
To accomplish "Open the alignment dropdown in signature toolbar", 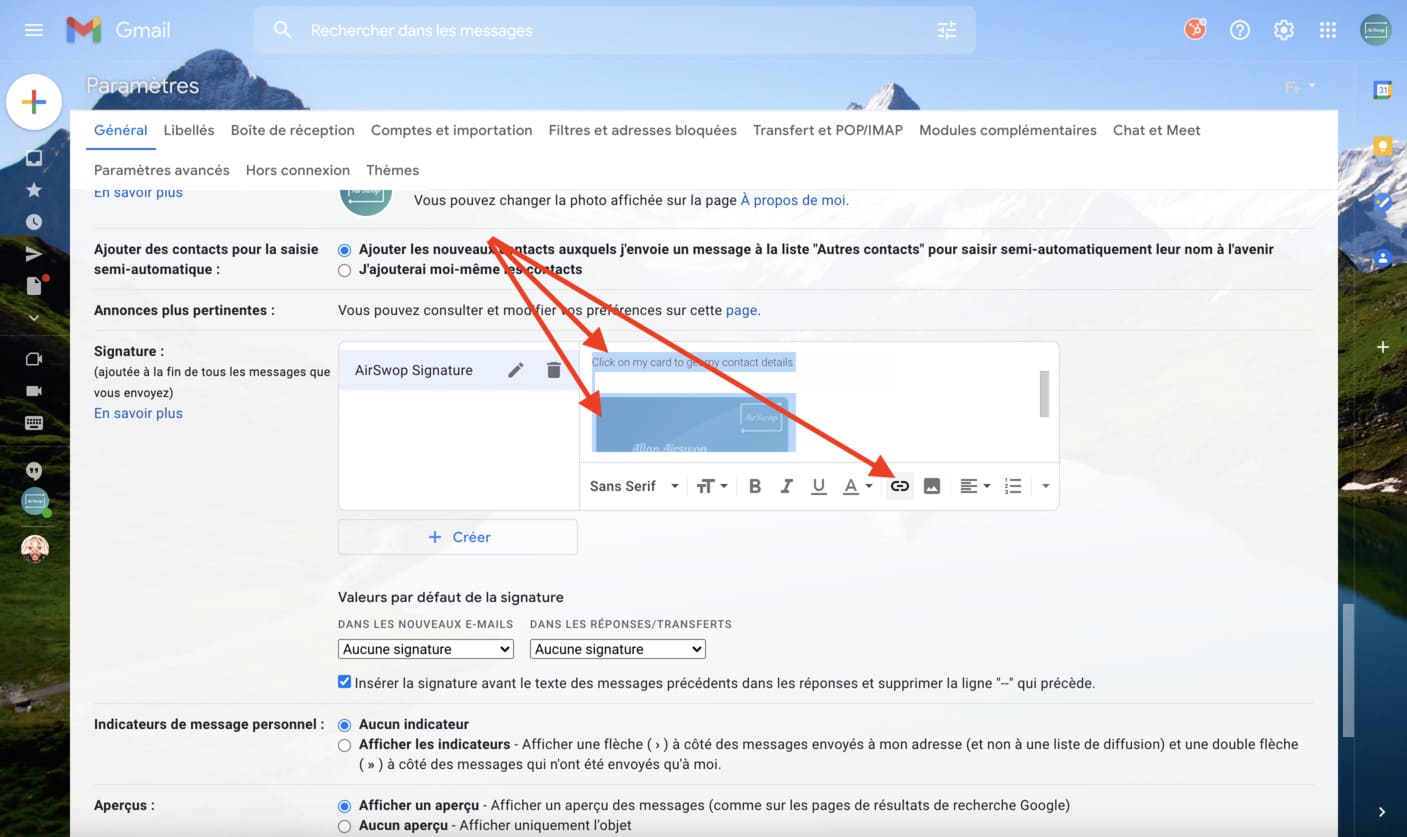I will point(975,486).
